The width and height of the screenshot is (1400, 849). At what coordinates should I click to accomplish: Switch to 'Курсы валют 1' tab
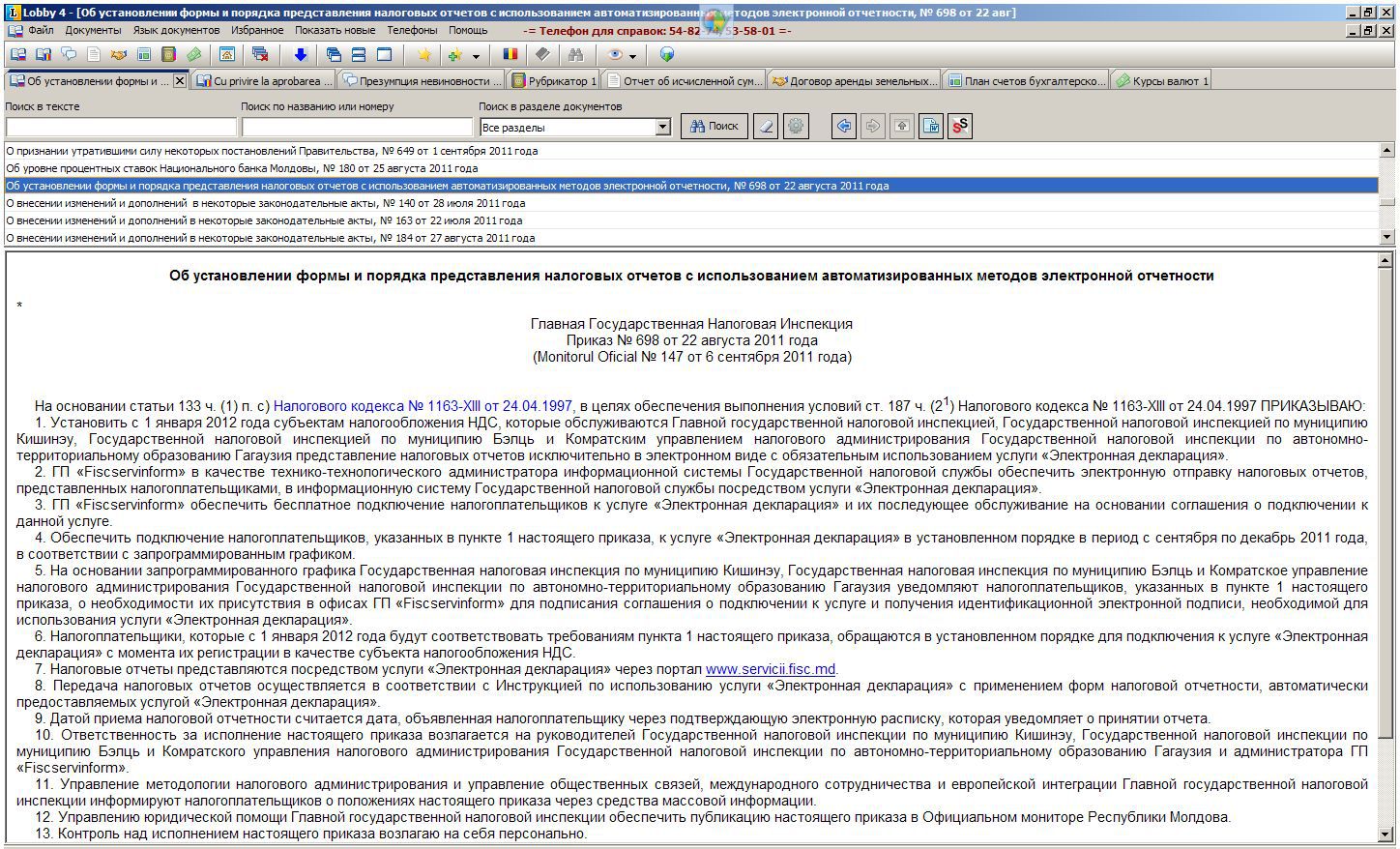coord(1161,81)
